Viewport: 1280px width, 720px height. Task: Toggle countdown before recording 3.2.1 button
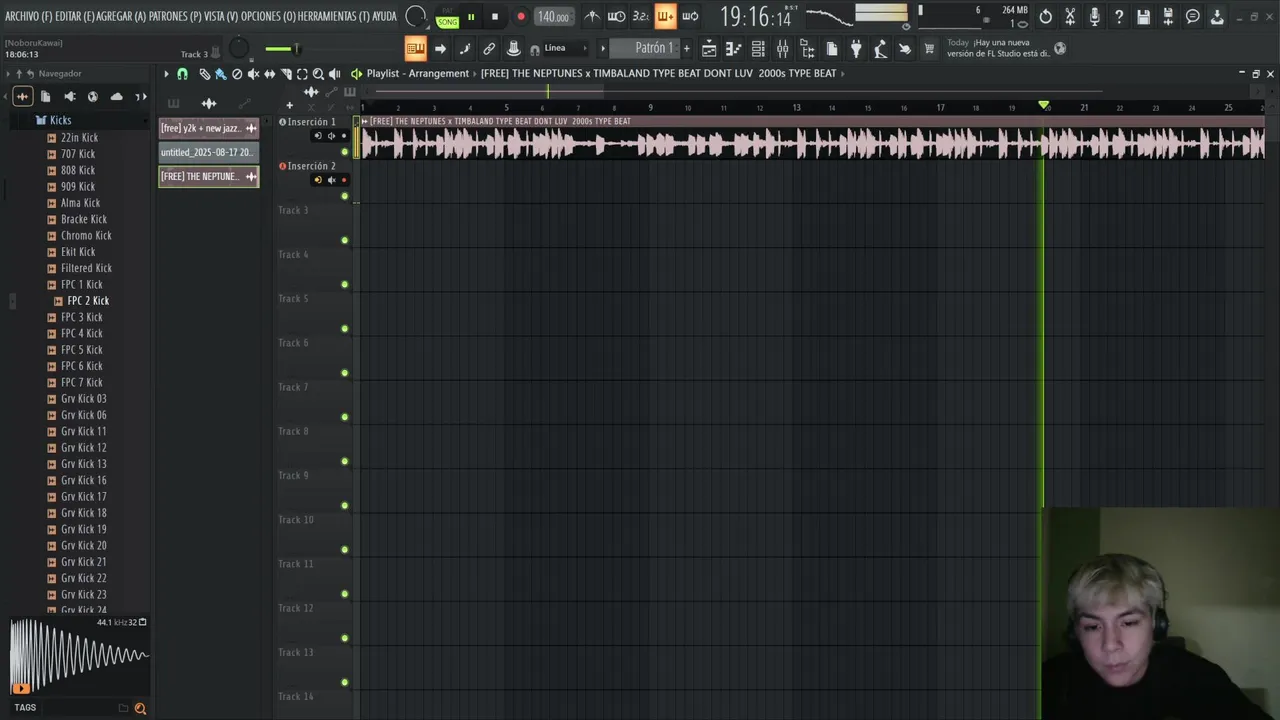(641, 16)
